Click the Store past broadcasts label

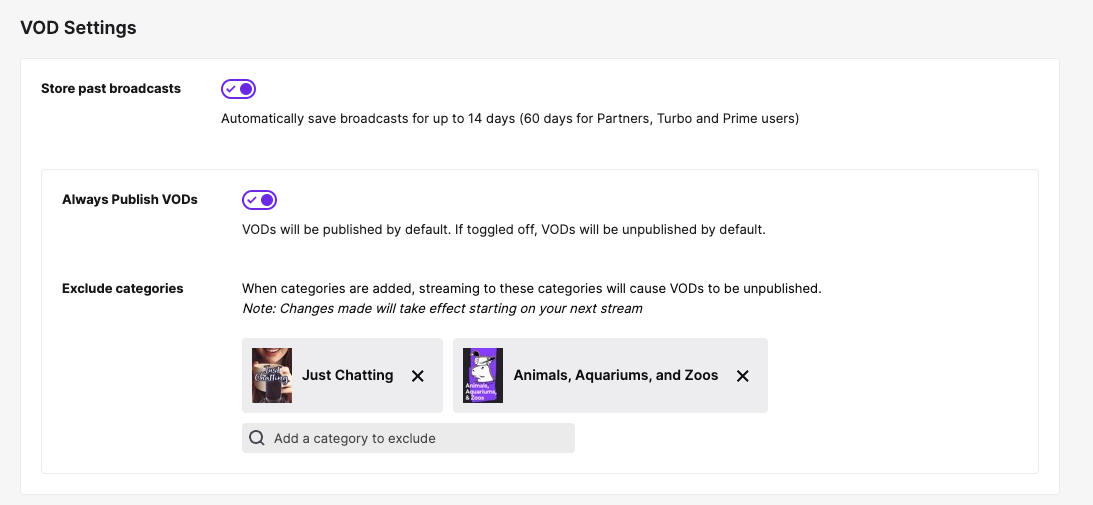(x=111, y=89)
